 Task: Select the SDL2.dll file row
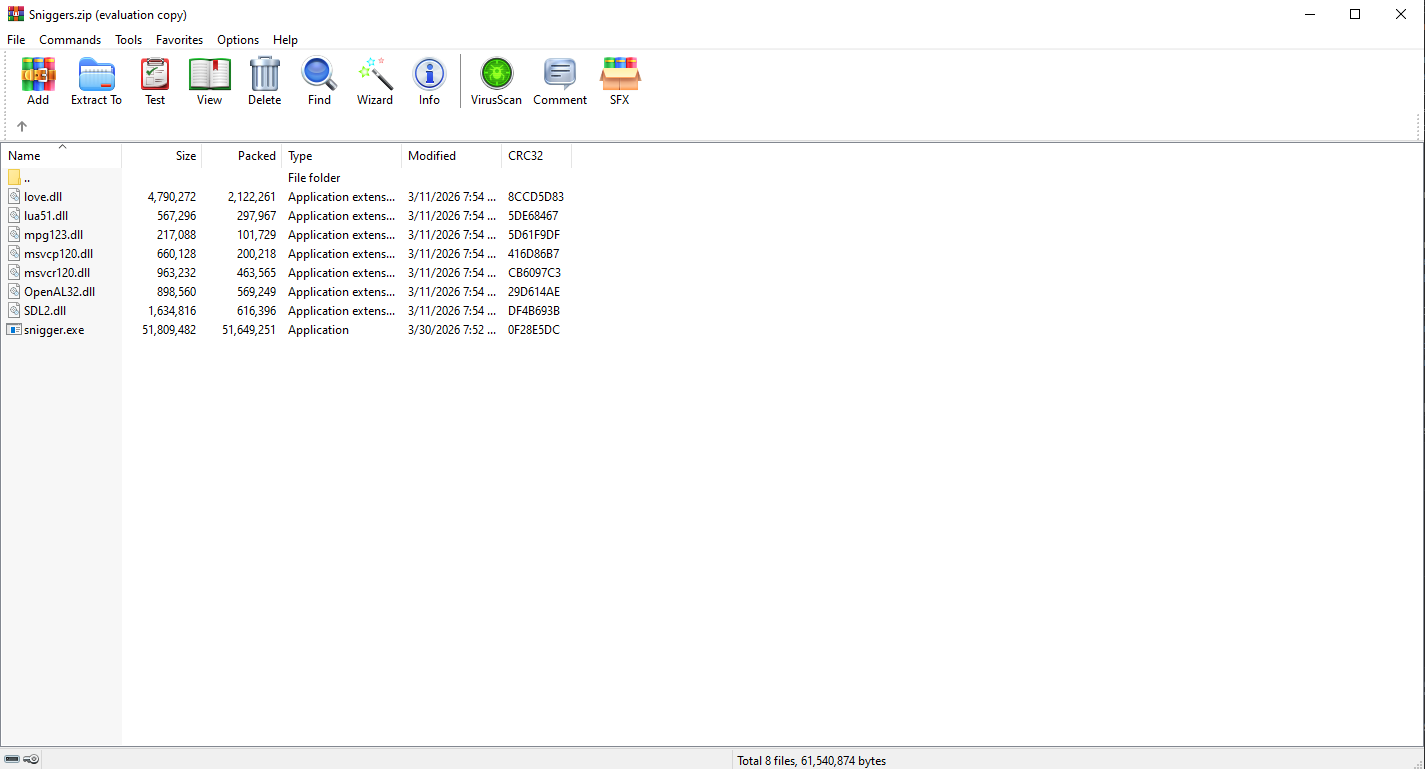[287, 311]
